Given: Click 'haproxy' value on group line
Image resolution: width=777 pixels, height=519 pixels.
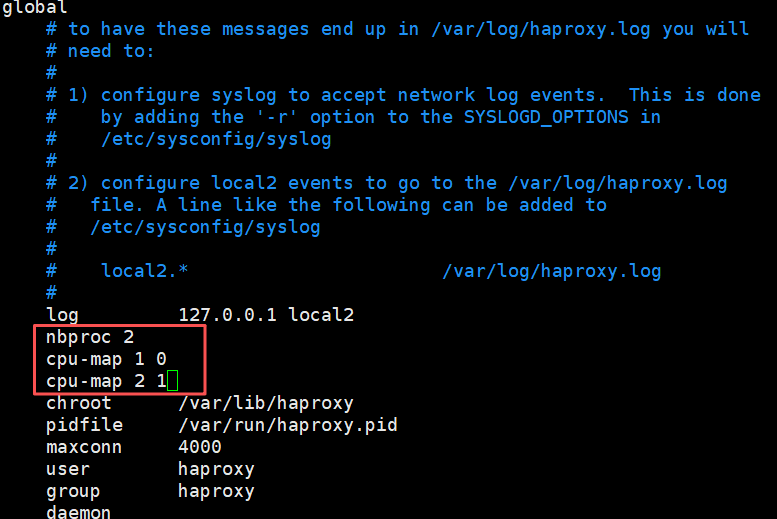Looking at the screenshot, I should coord(216,491).
